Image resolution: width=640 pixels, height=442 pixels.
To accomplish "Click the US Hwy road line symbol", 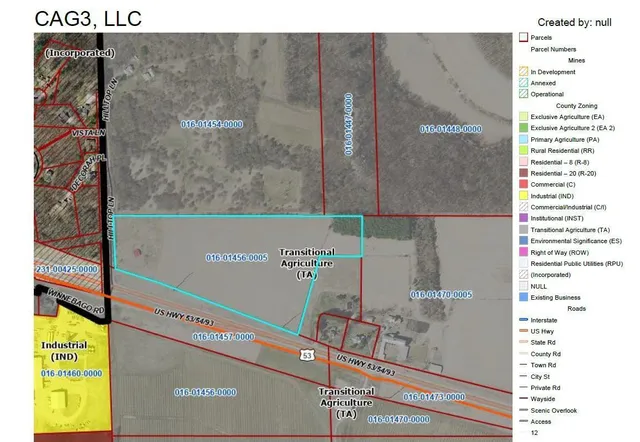I will tap(522, 330).
